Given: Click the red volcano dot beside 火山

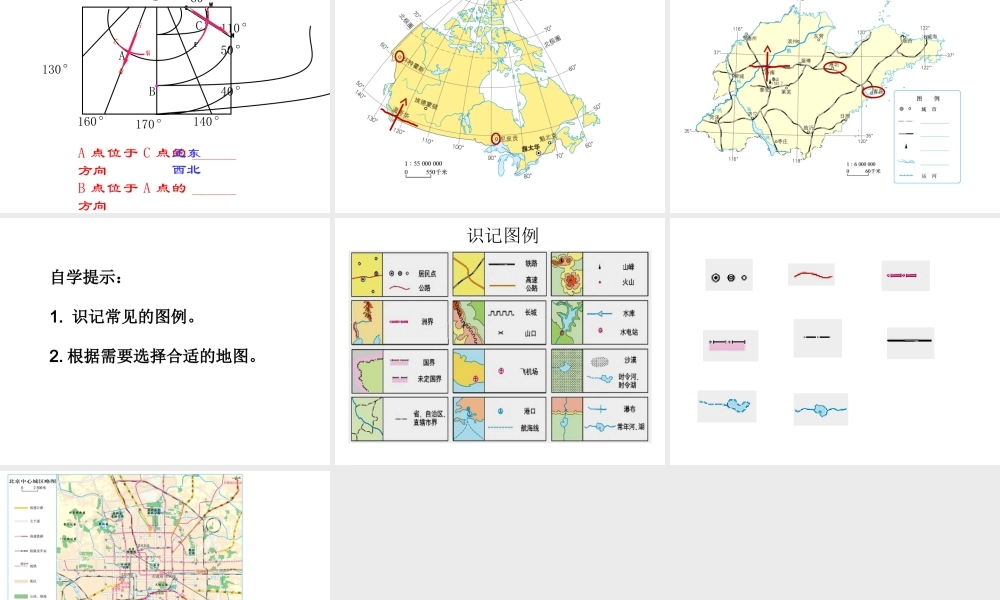Looking at the screenshot, I should coord(599,282).
